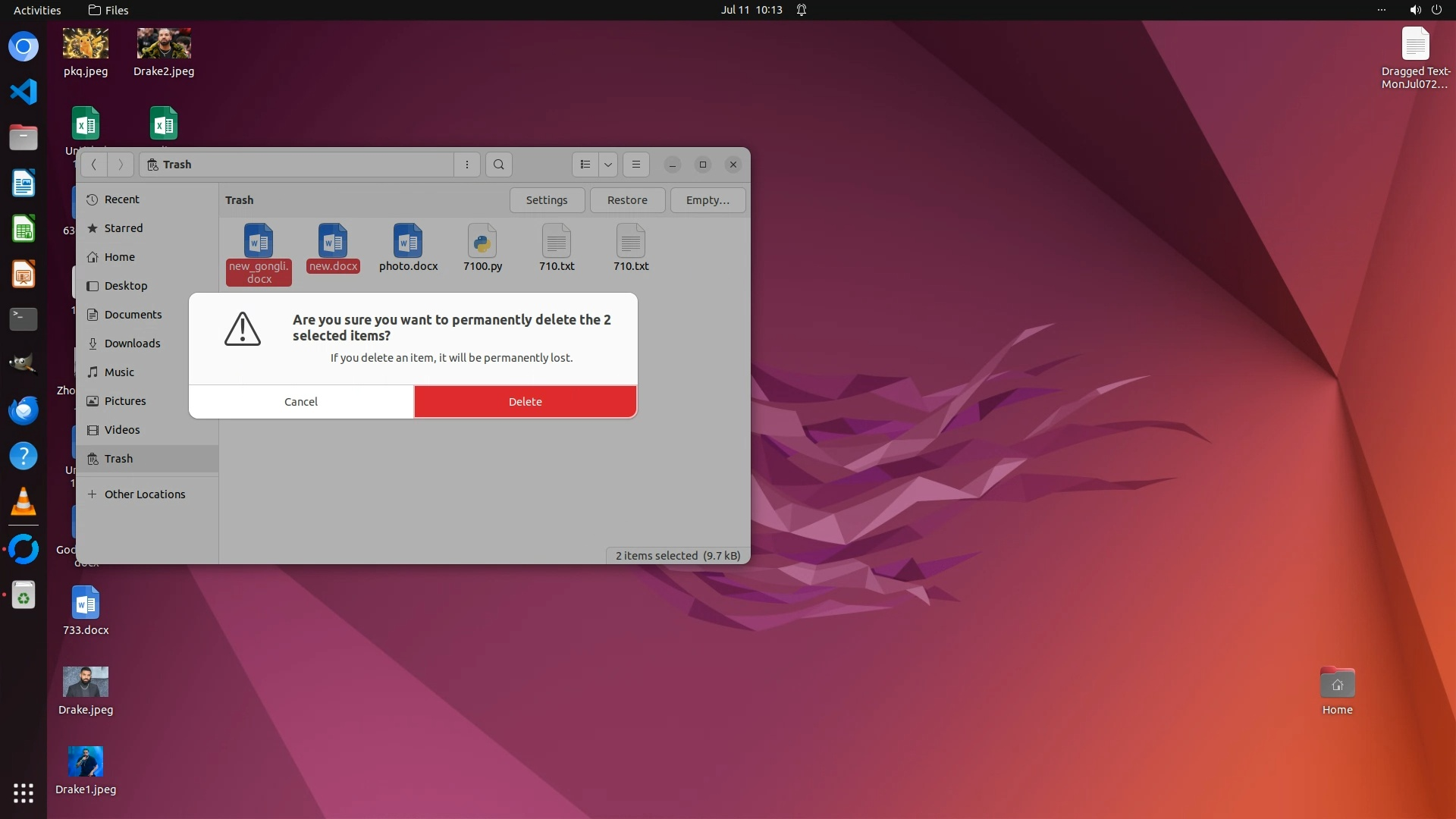Click the search magnifier icon in Files
The image size is (1456, 819).
coord(498,165)
